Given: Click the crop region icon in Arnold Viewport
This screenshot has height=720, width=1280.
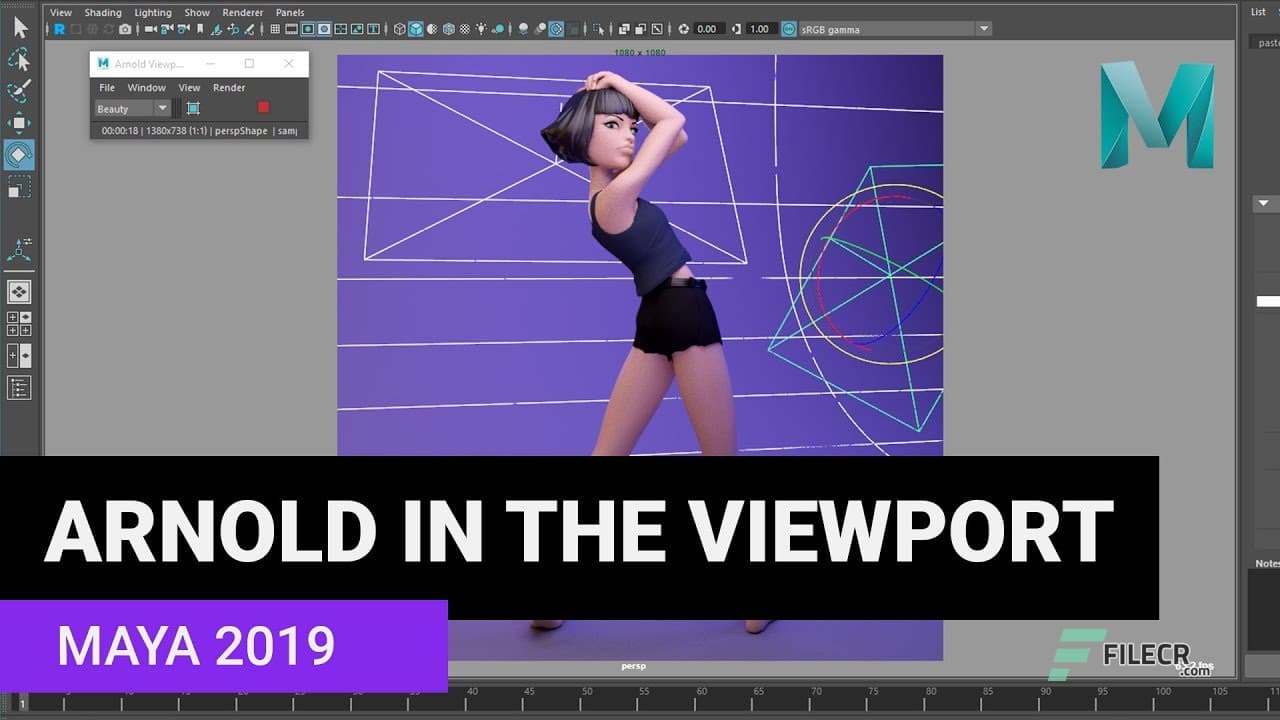Looking at the screenshot, I should click(193, 108).
